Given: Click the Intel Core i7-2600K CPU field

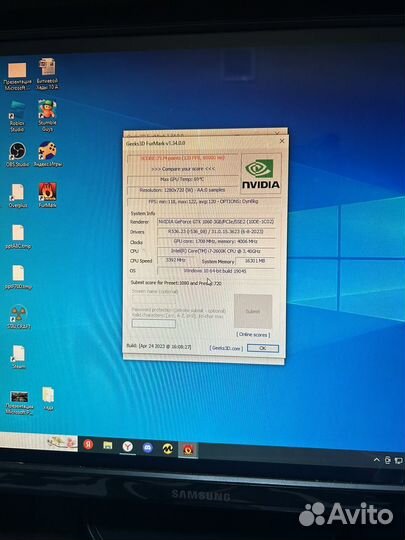Looking at the screenshot, I should 216,251.
